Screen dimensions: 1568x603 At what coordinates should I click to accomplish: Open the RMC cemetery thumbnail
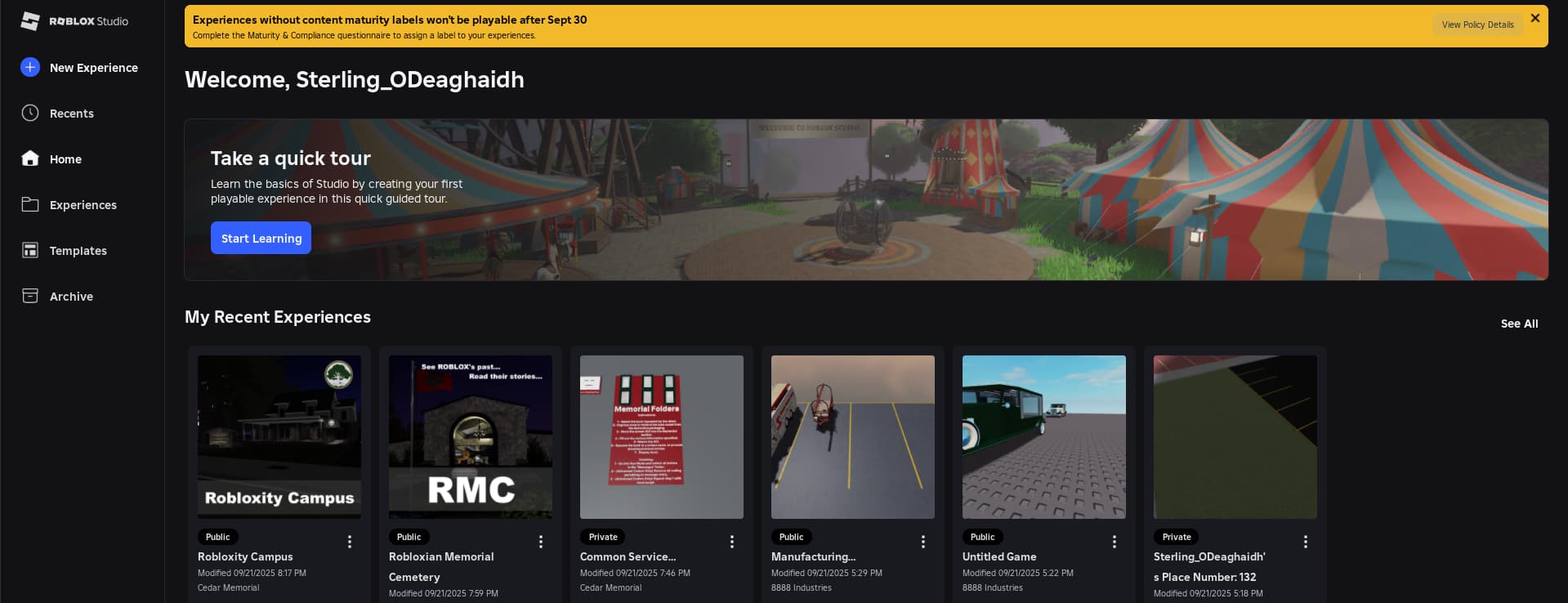(x=471, y=437)
